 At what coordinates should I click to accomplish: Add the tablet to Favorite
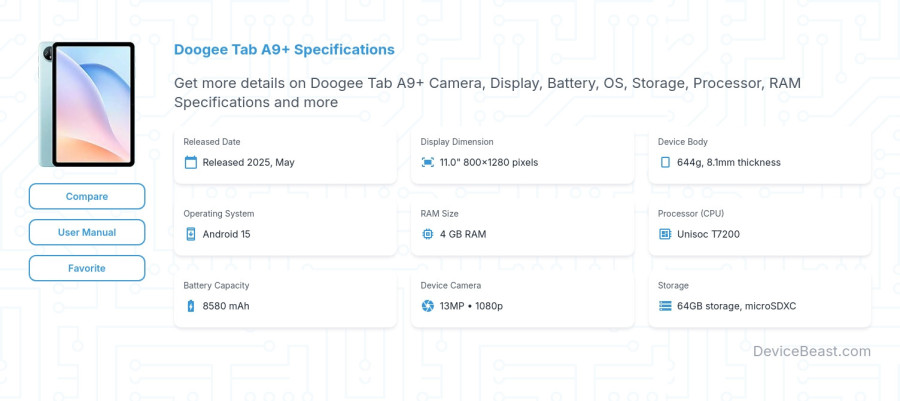[x=87, y=268]
